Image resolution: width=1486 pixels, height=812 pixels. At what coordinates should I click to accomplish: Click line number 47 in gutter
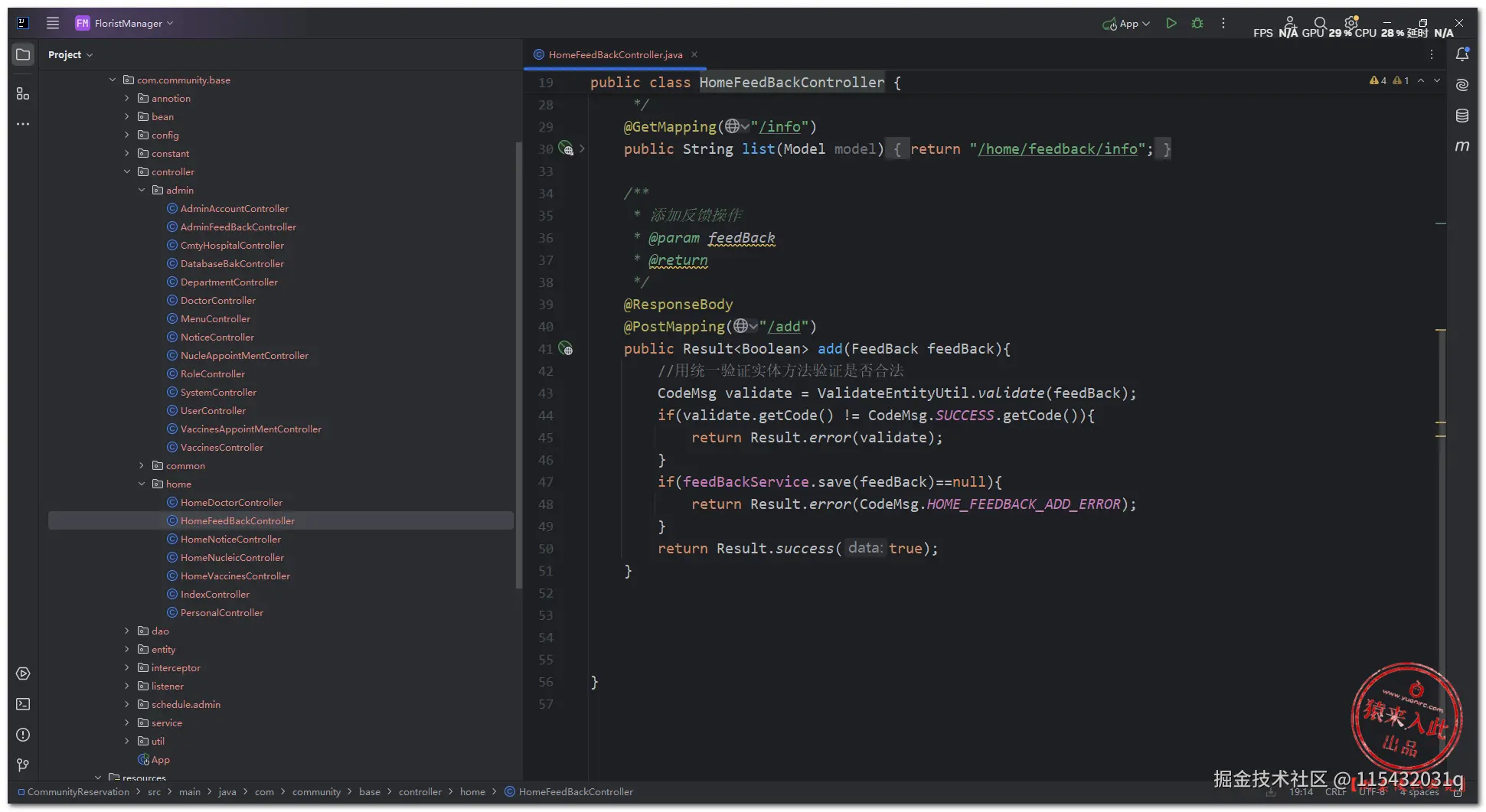point(545,482)
